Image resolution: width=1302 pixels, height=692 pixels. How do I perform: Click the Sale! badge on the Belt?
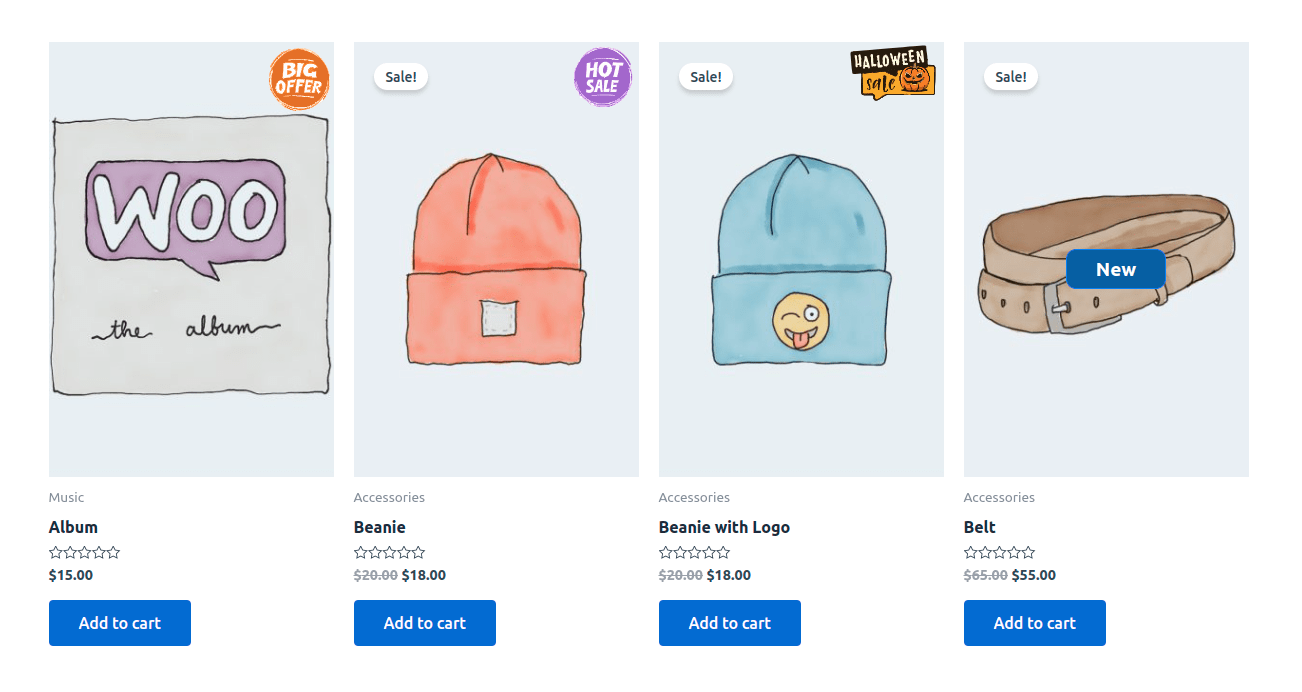(x=1010, y=76)
